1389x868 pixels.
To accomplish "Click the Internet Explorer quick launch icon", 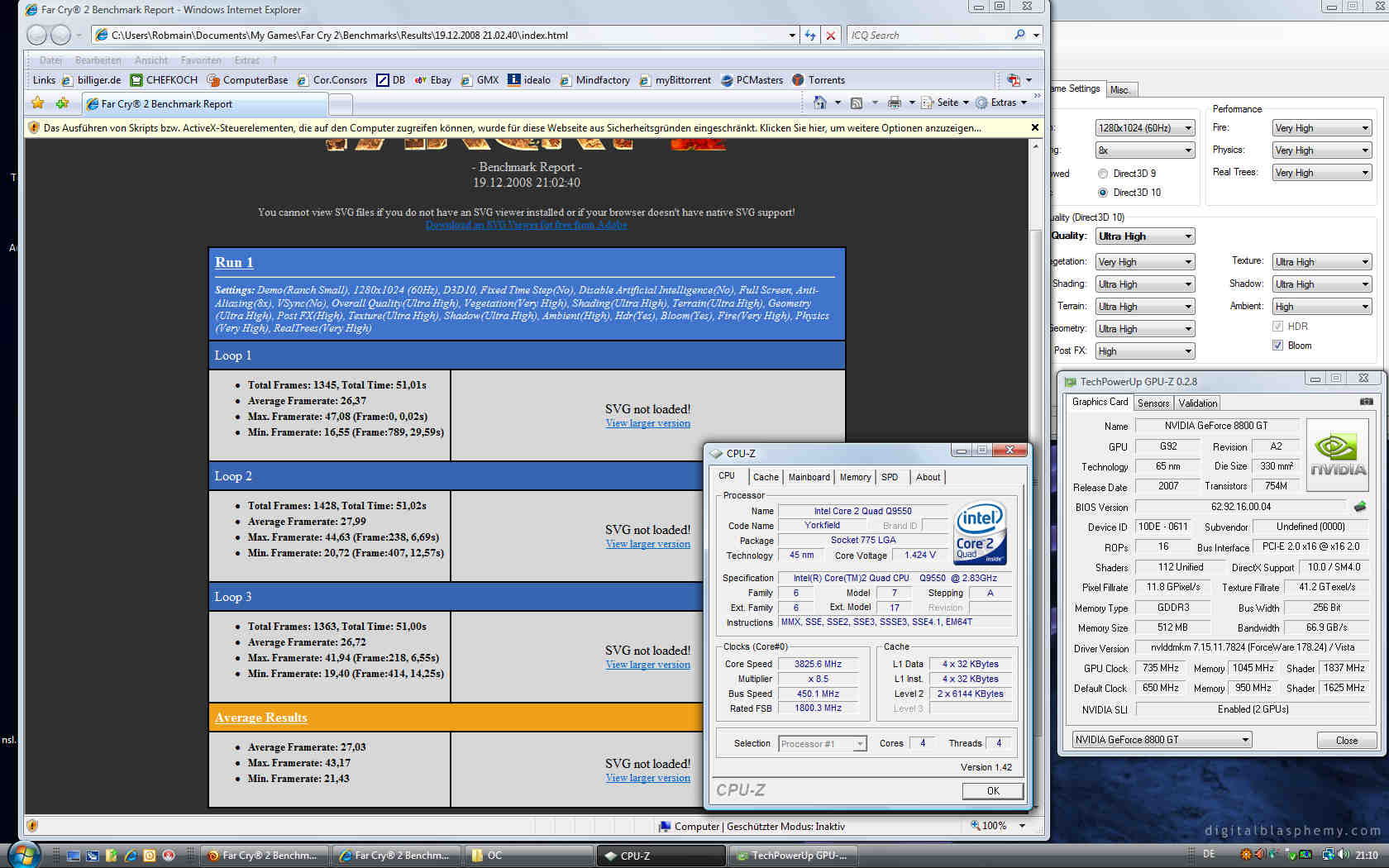I will [x=130, y=856].
